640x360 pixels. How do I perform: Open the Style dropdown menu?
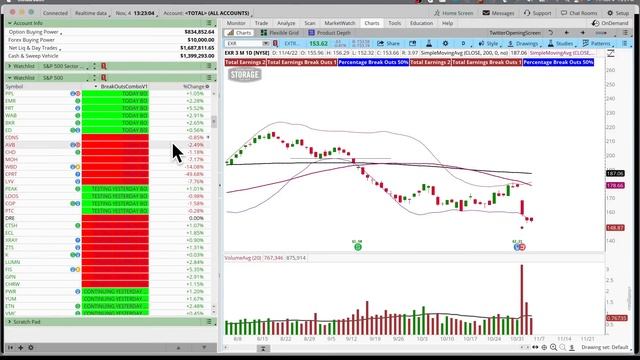pos(490,43)
